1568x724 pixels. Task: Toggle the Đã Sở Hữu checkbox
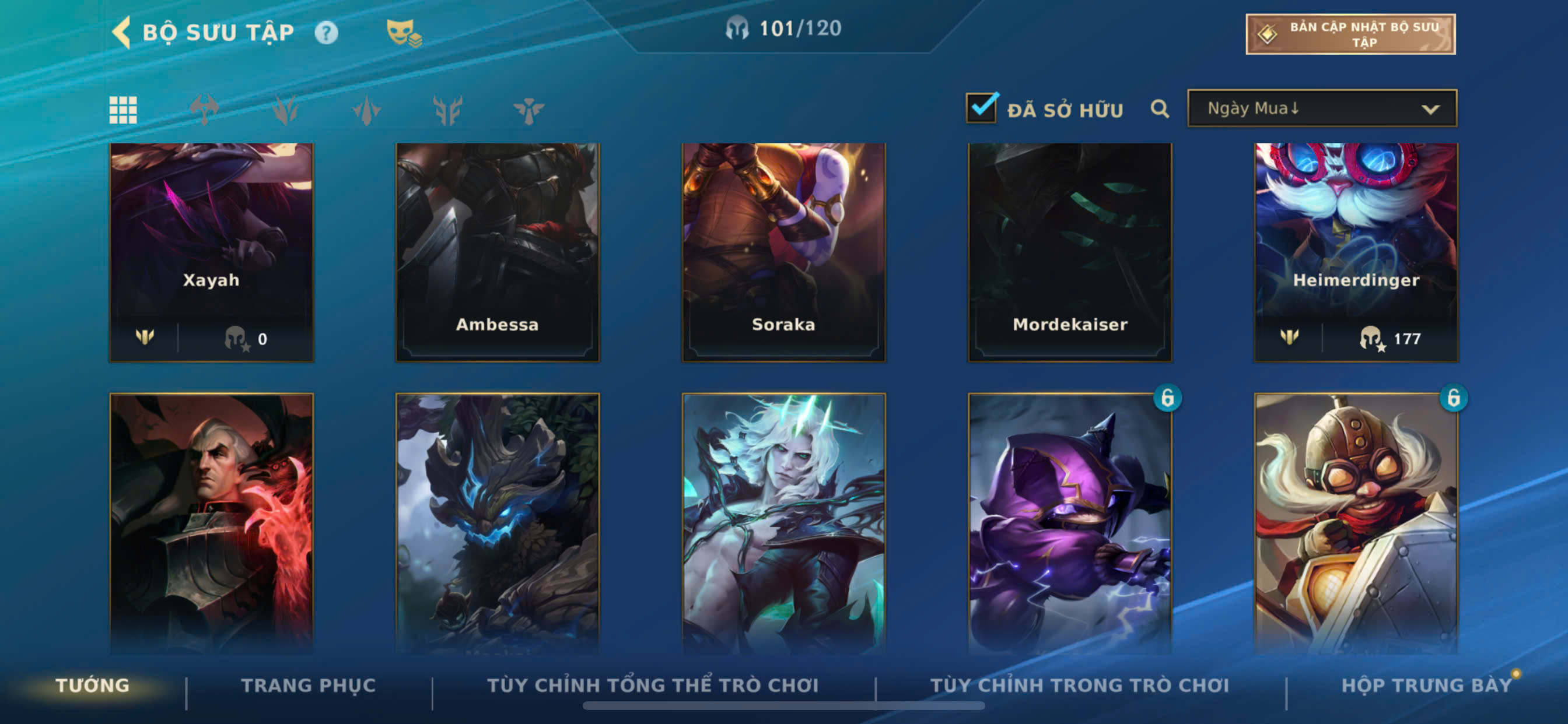tap(982, 108)
